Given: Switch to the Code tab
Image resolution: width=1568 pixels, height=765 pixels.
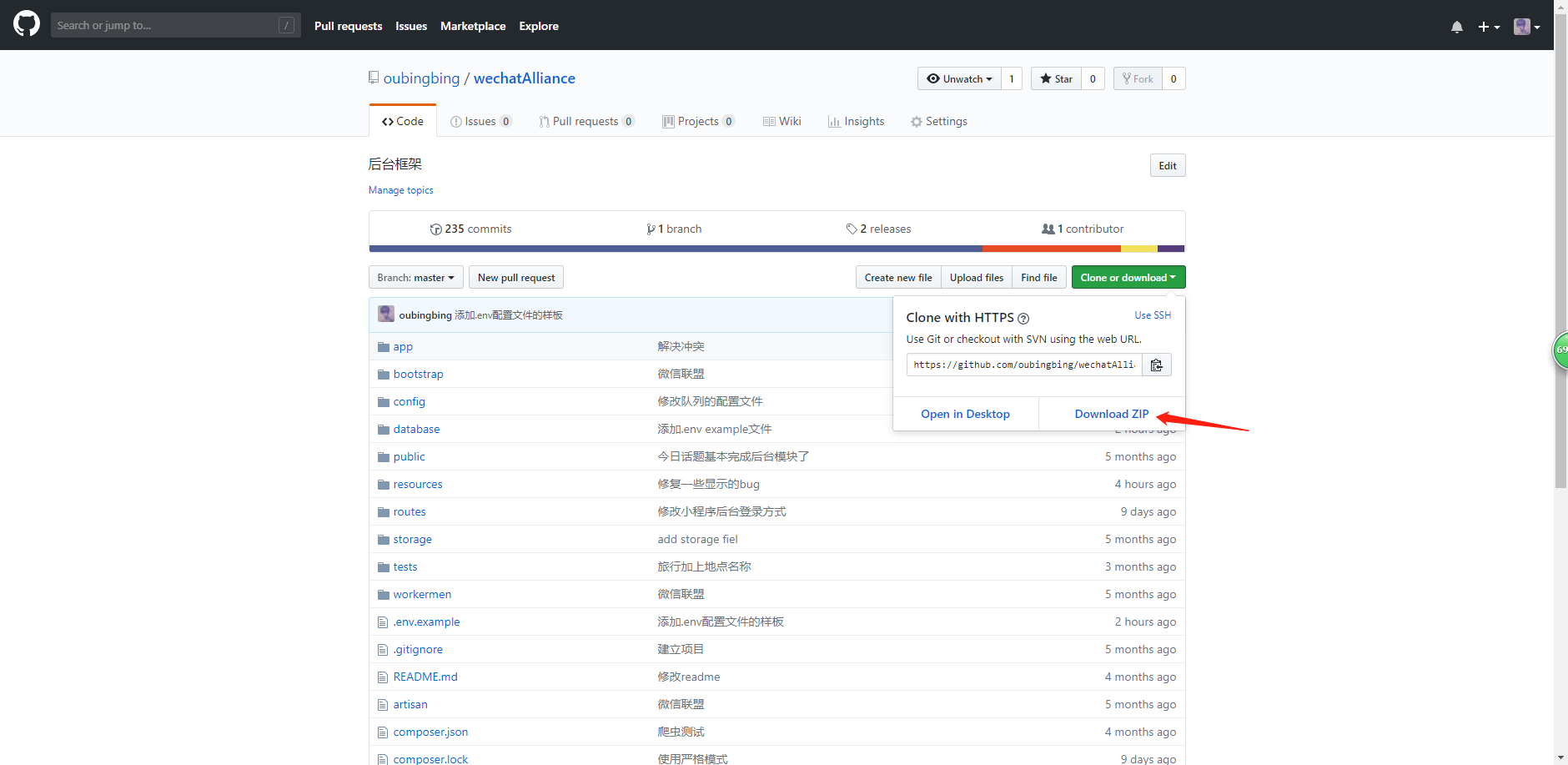Looking at the screenshot, I should (x=403, y=121).
